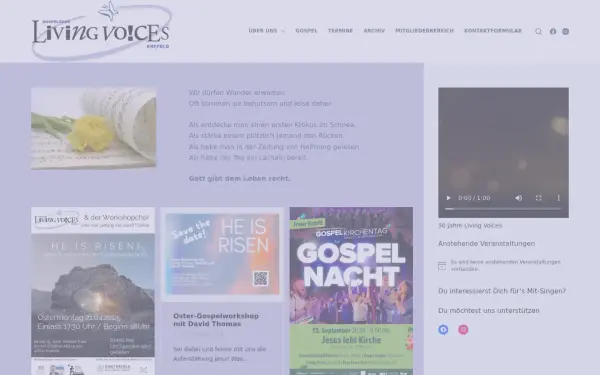The height and width of the screenshot is (375, 600).
Task: Click the video progress bar
Action: tap(503, 209)
